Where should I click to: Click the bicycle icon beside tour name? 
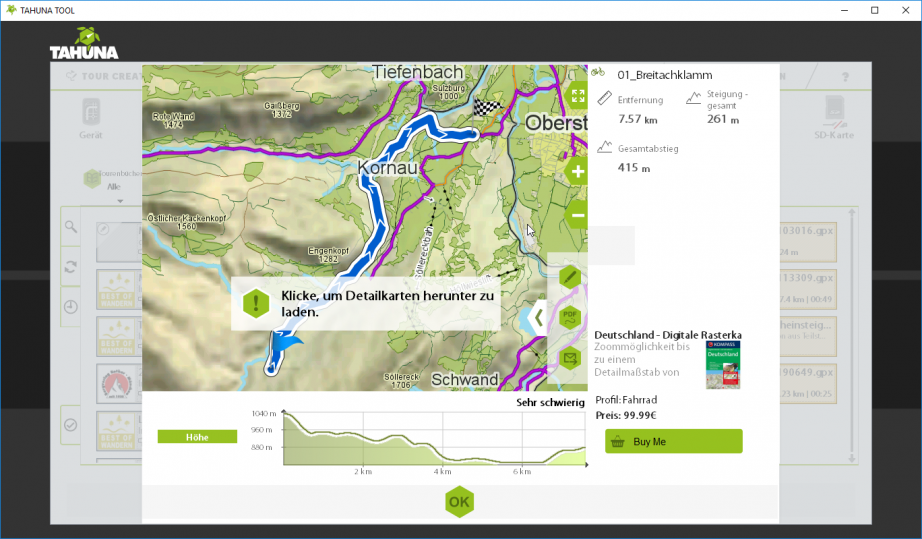click(598, 72)
